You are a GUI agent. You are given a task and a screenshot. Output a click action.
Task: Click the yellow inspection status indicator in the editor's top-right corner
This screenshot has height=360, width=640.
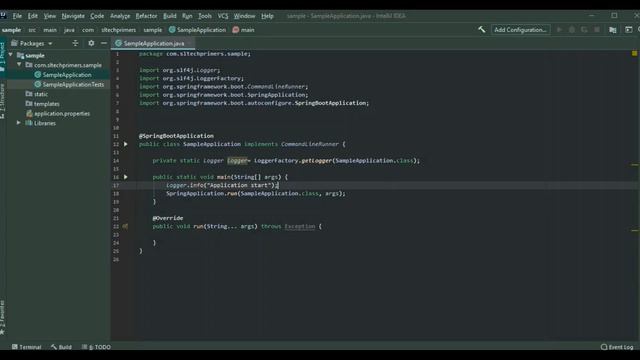(634, 53)
